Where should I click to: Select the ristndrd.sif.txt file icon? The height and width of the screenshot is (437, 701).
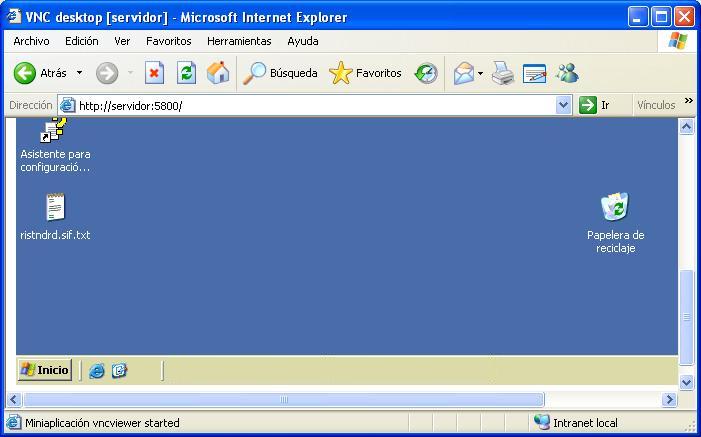click(55, 208)
